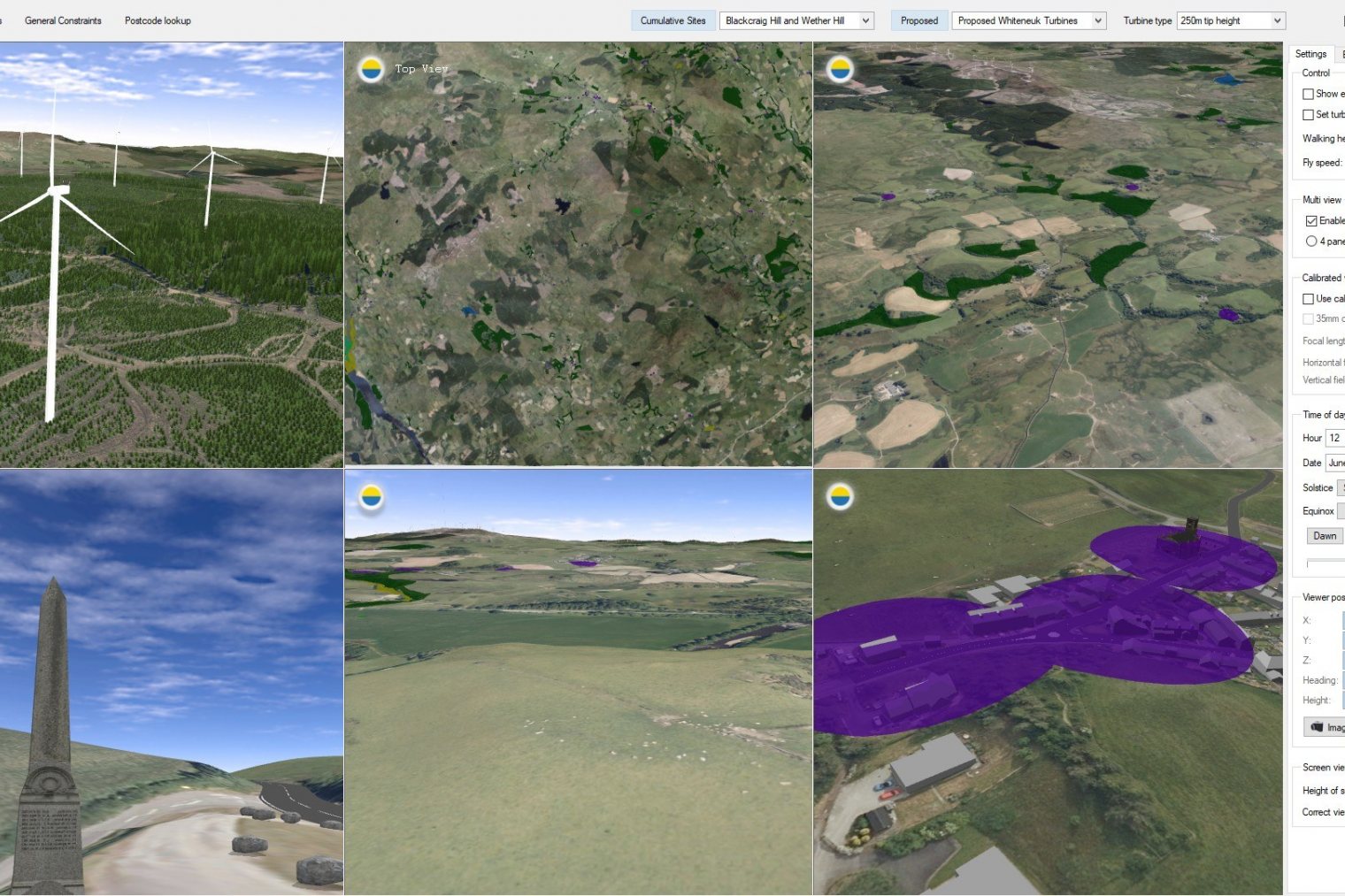This screenshot has width=1345, height=896.
Task: Click sun icon in purple village pane
Action: coord(840,497)
